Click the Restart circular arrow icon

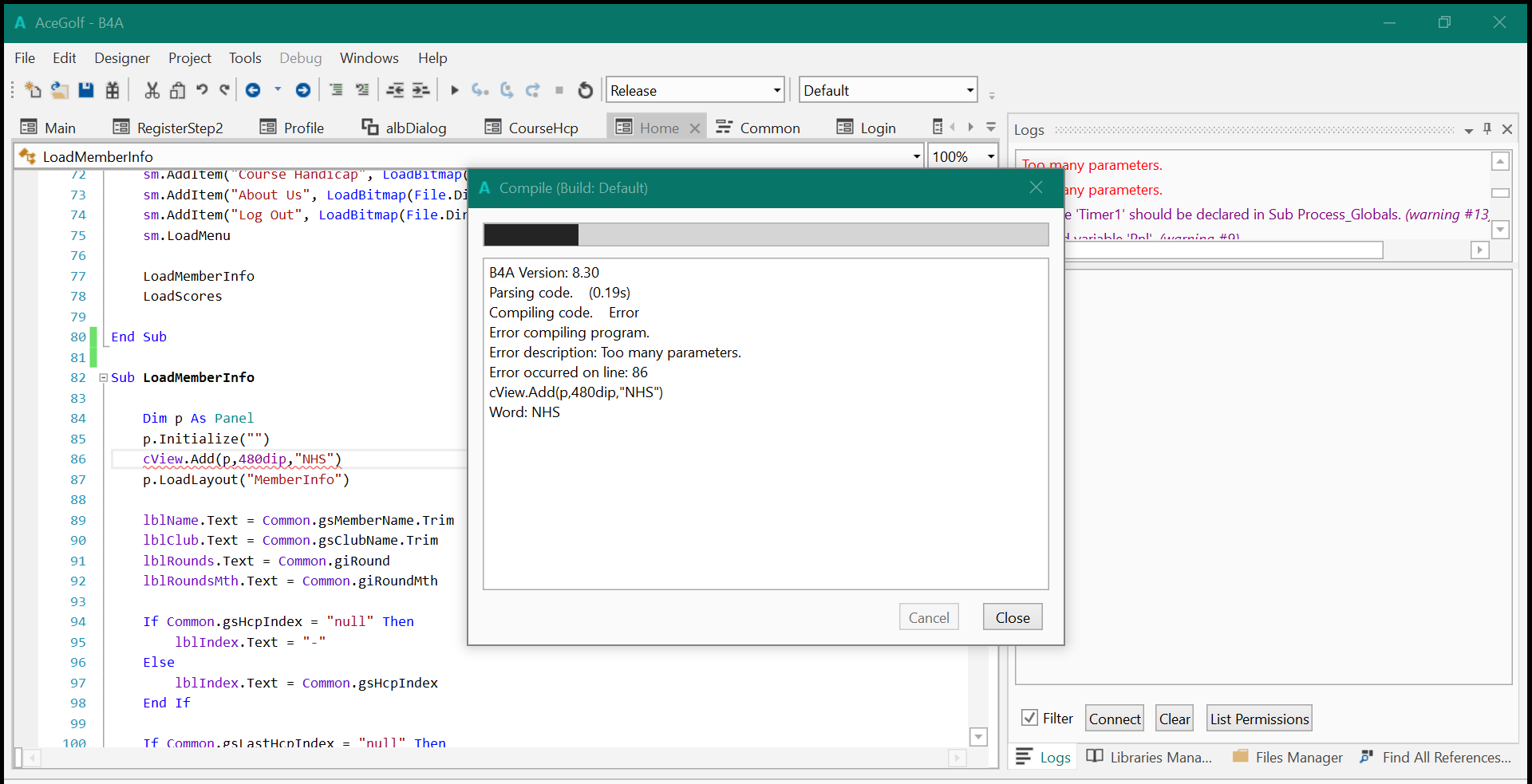pyautogui.click(x=586, y=90)
